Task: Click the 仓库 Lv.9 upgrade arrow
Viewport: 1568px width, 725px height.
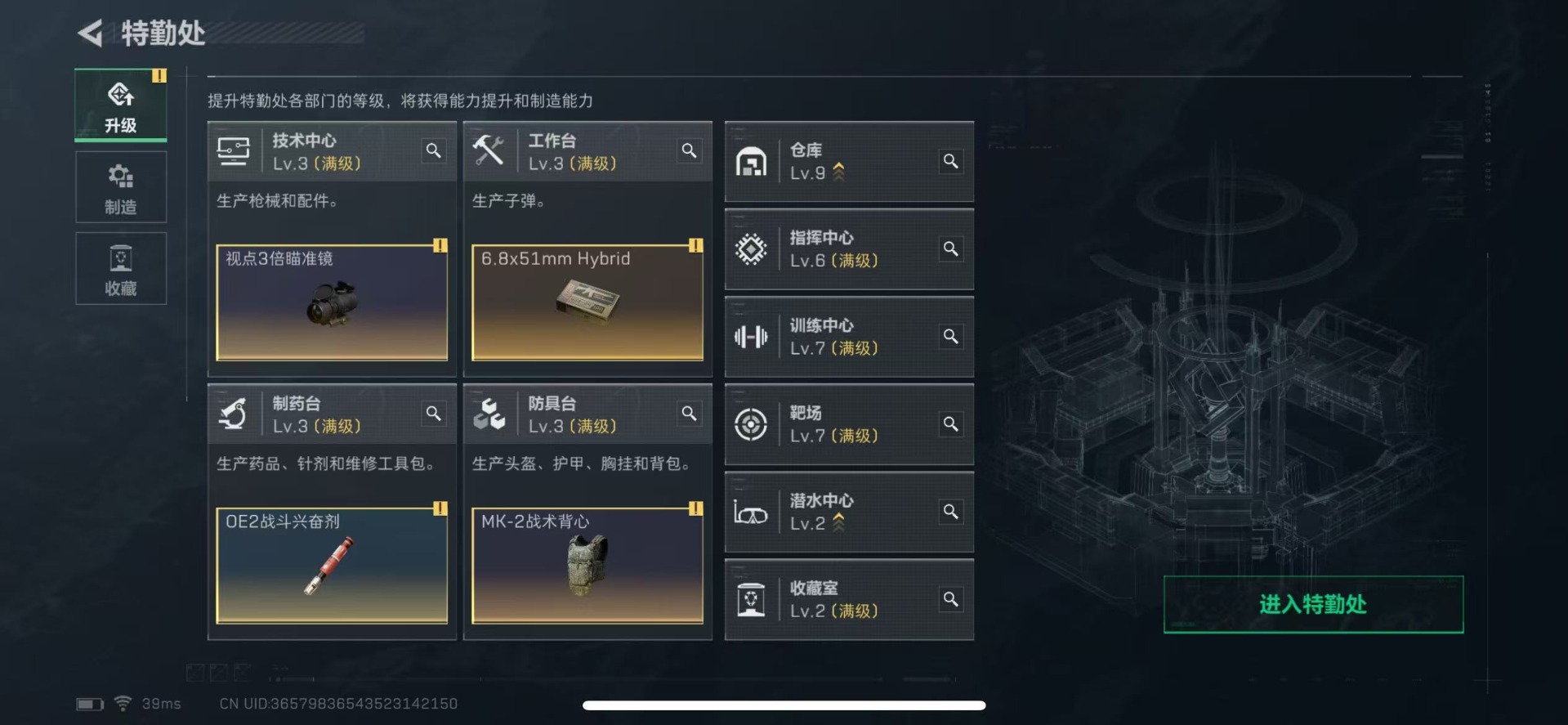Action: tap(838, 172)
